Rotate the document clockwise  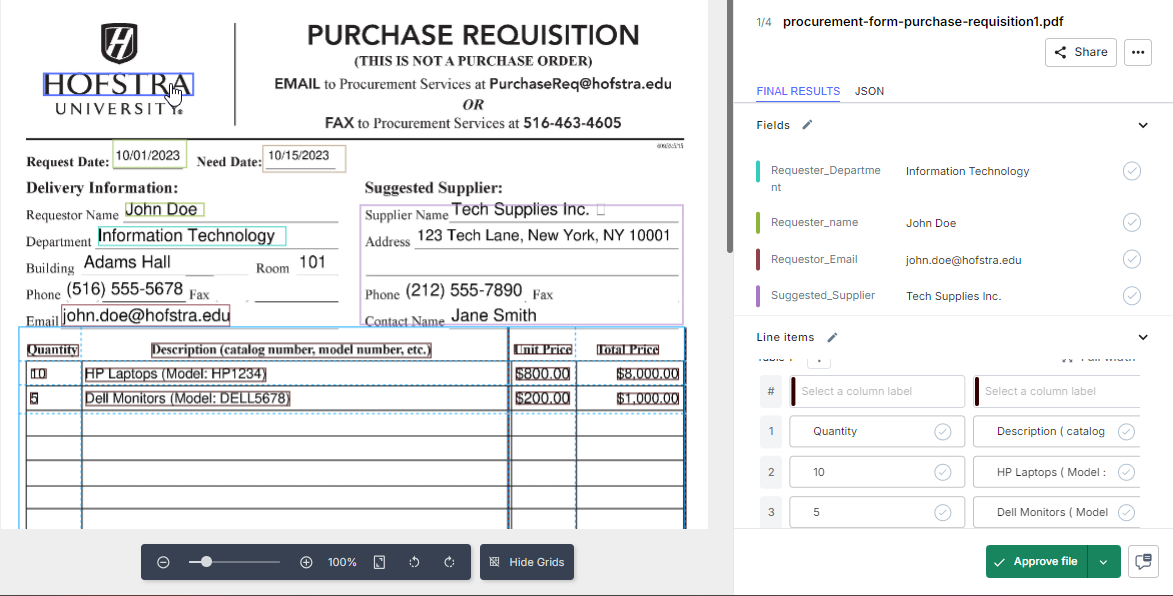[449, 562]
